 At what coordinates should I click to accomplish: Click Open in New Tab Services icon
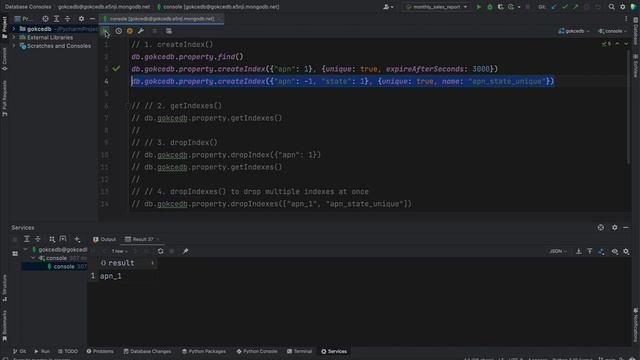click(63, 239)
